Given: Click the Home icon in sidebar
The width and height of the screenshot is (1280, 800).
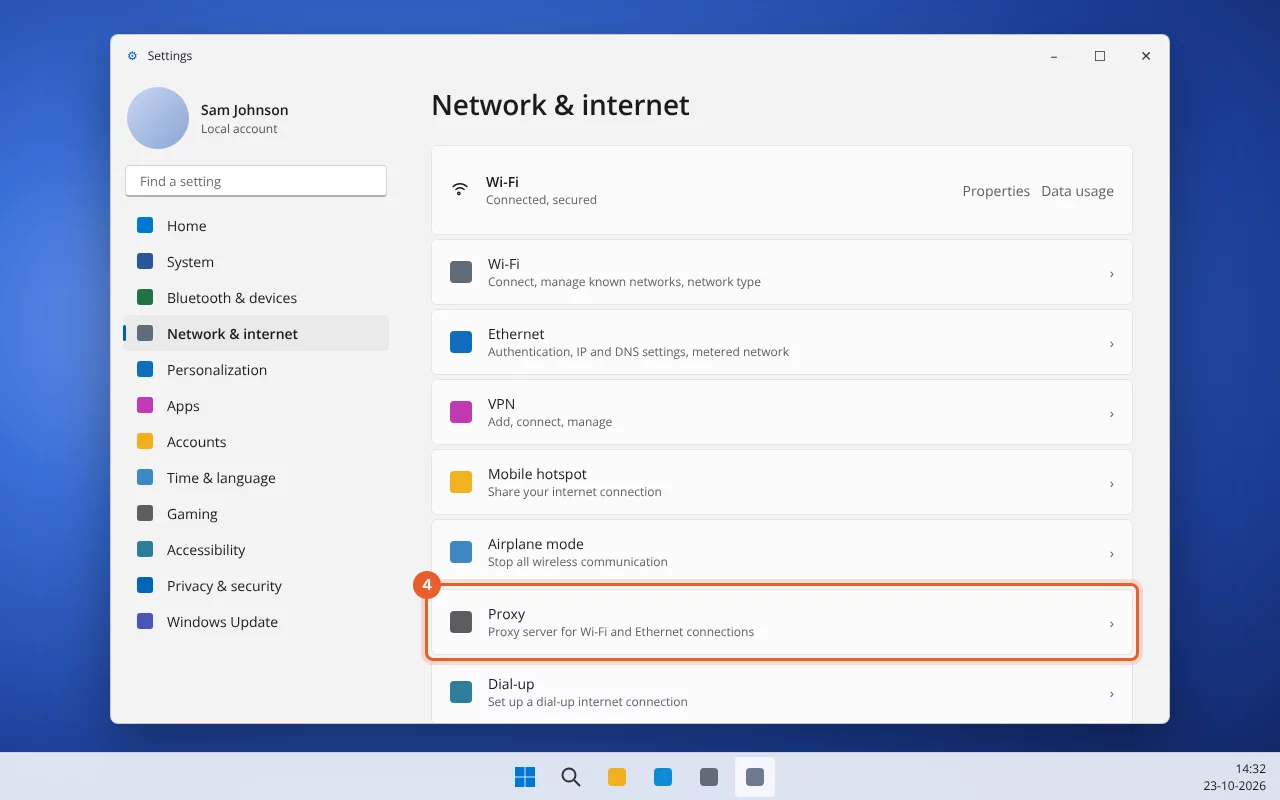Looking at the screenshot, I should (x=145, y=226).
